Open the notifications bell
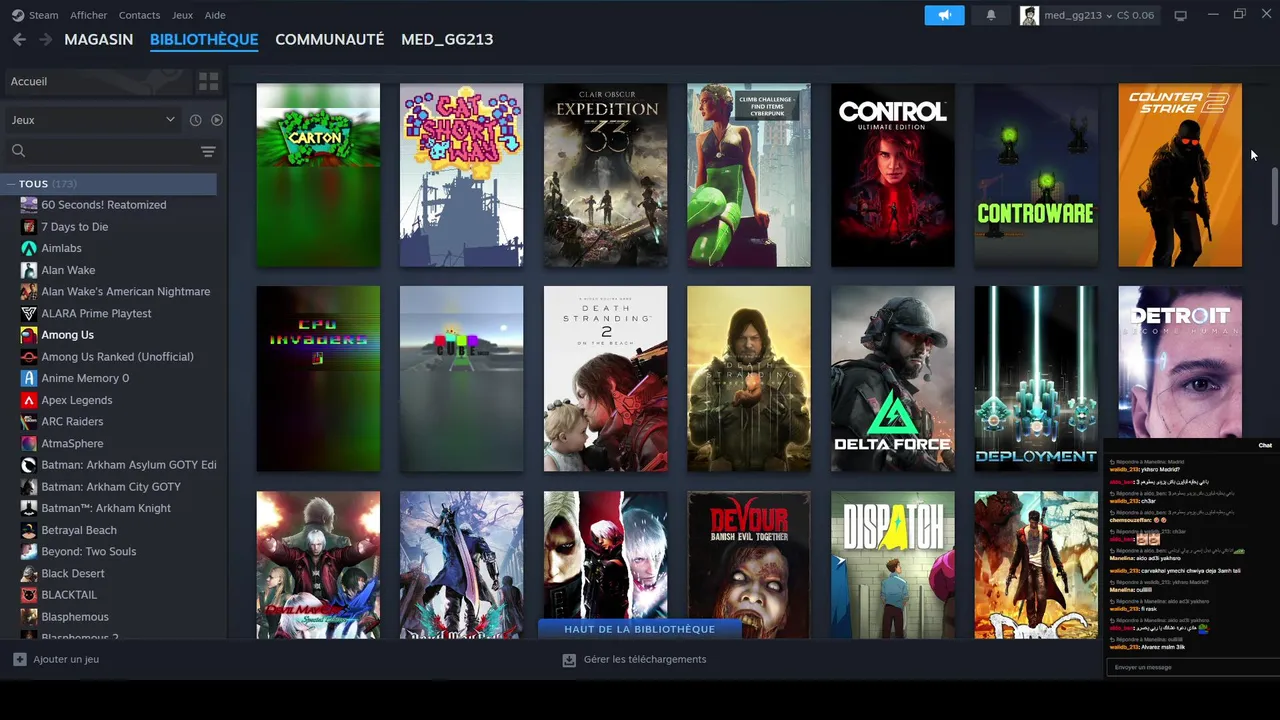Viewport: 1280px width, 720px height. tap(991, 15)
